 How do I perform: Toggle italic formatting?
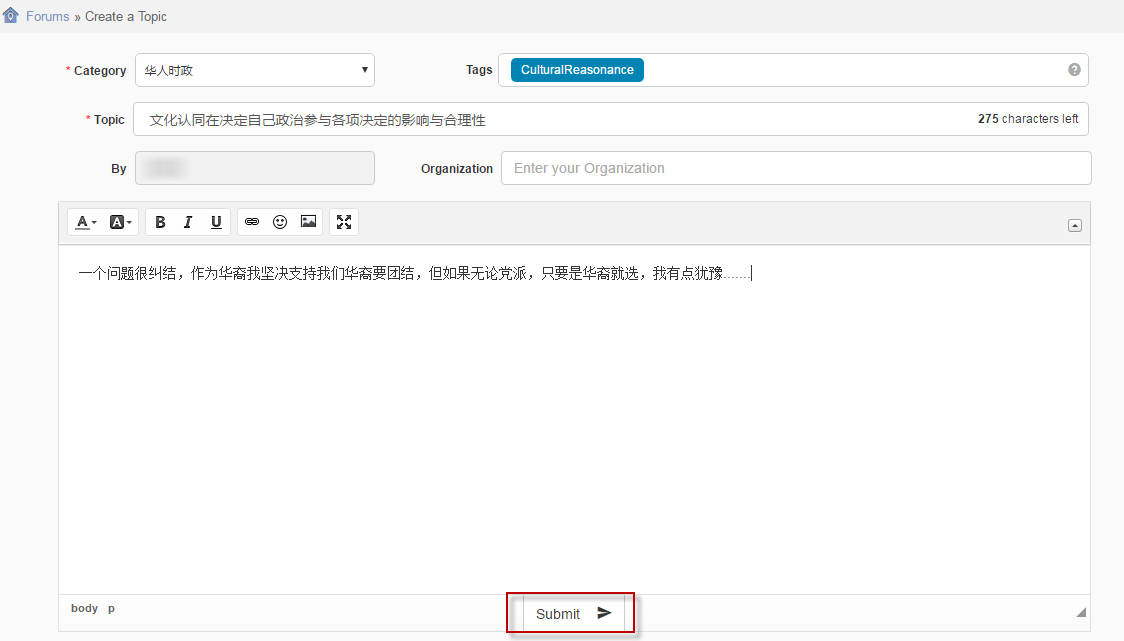(188, 222)
